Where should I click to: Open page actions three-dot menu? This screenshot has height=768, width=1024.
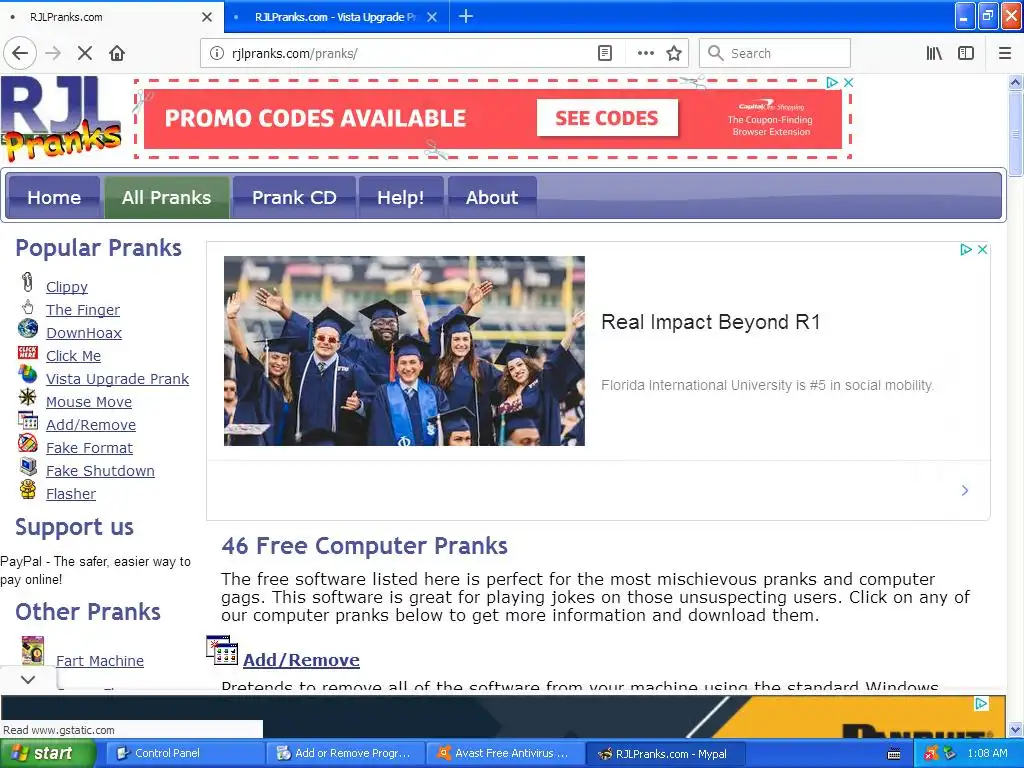click(645, 53)
